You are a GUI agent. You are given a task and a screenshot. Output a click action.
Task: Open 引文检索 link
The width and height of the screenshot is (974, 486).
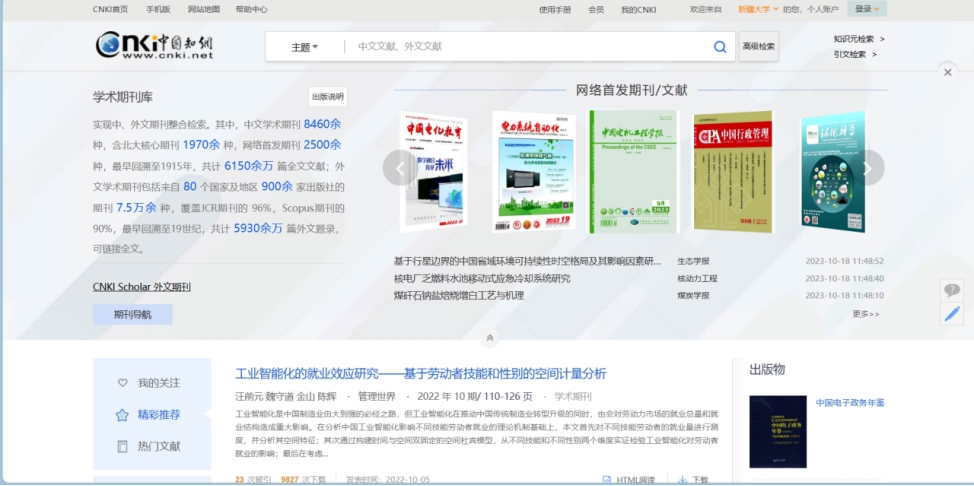tap(855, 54)
